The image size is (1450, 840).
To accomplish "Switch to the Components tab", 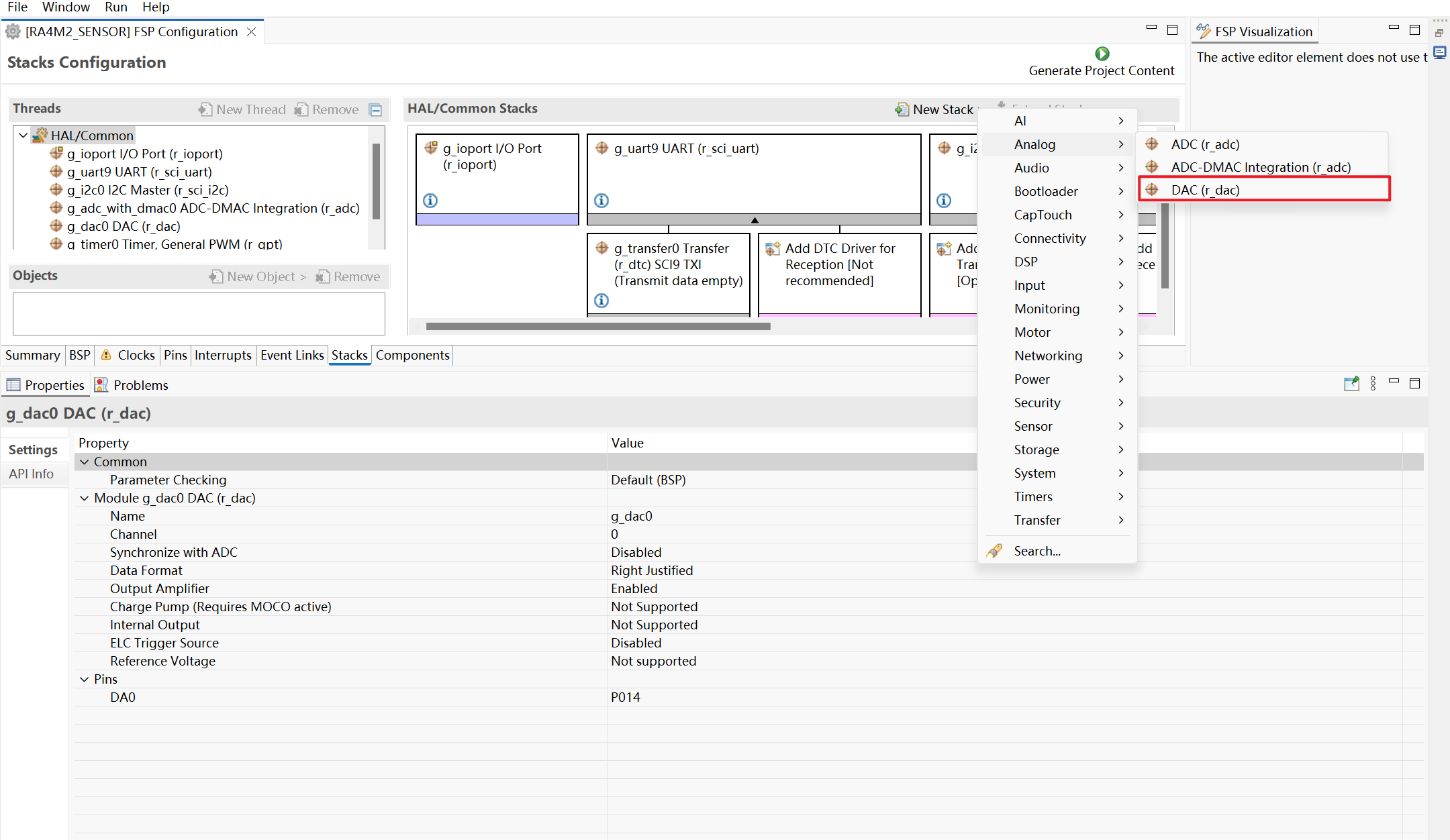I will pyautogui.click(x=413, y=355).
